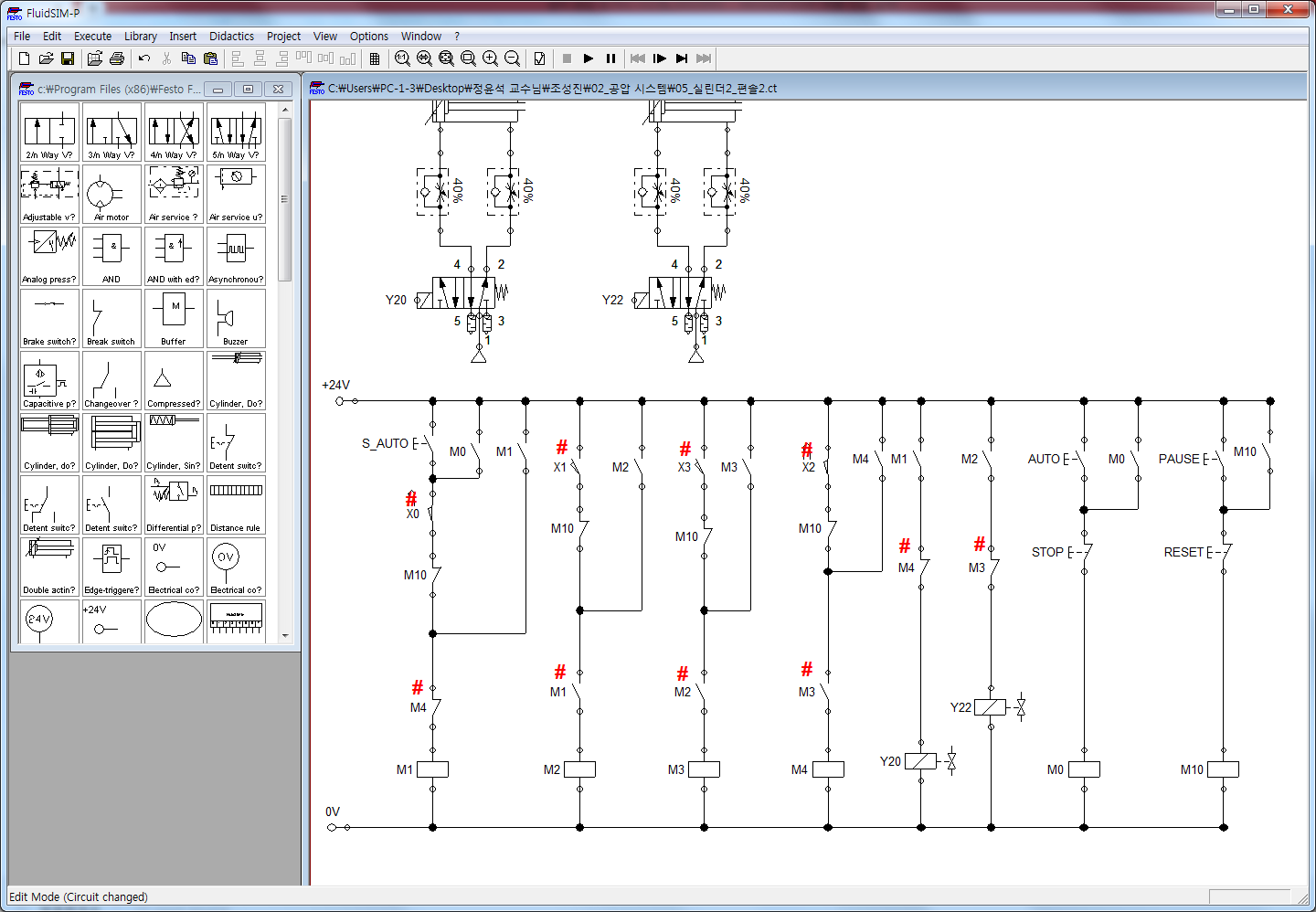The height and width of the screenshot is (912, 1316).
Task: Open the Execute menu
Action: (92, 37)
